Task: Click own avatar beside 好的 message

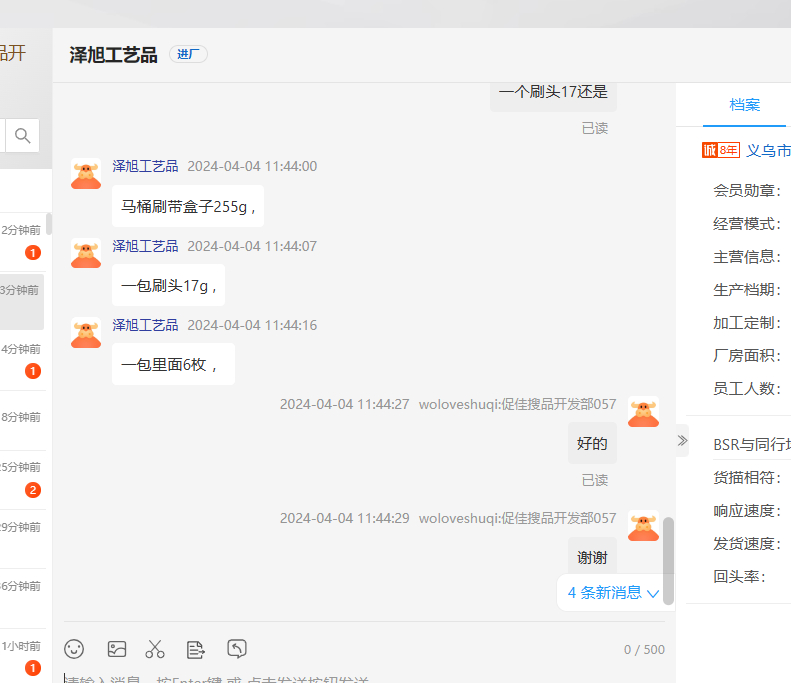Action: [x=643, y=412]
